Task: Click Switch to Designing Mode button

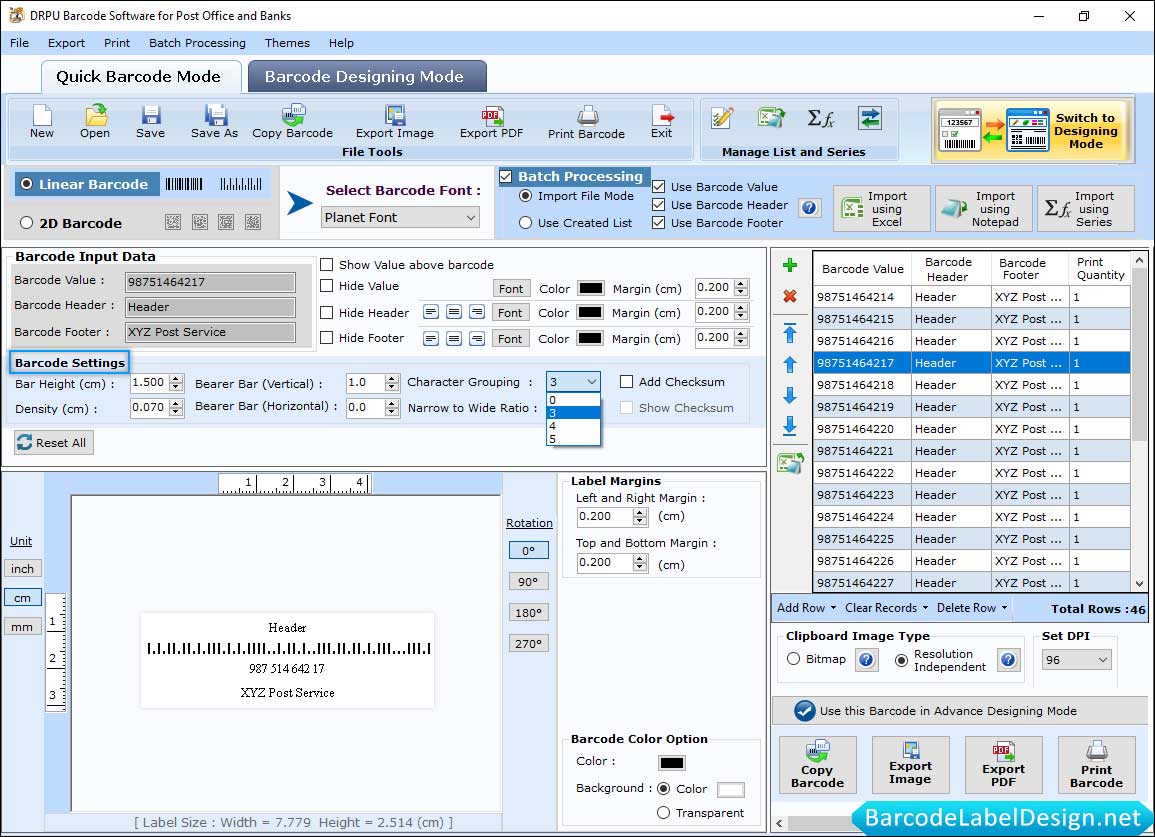Action: pos(1032,130)
